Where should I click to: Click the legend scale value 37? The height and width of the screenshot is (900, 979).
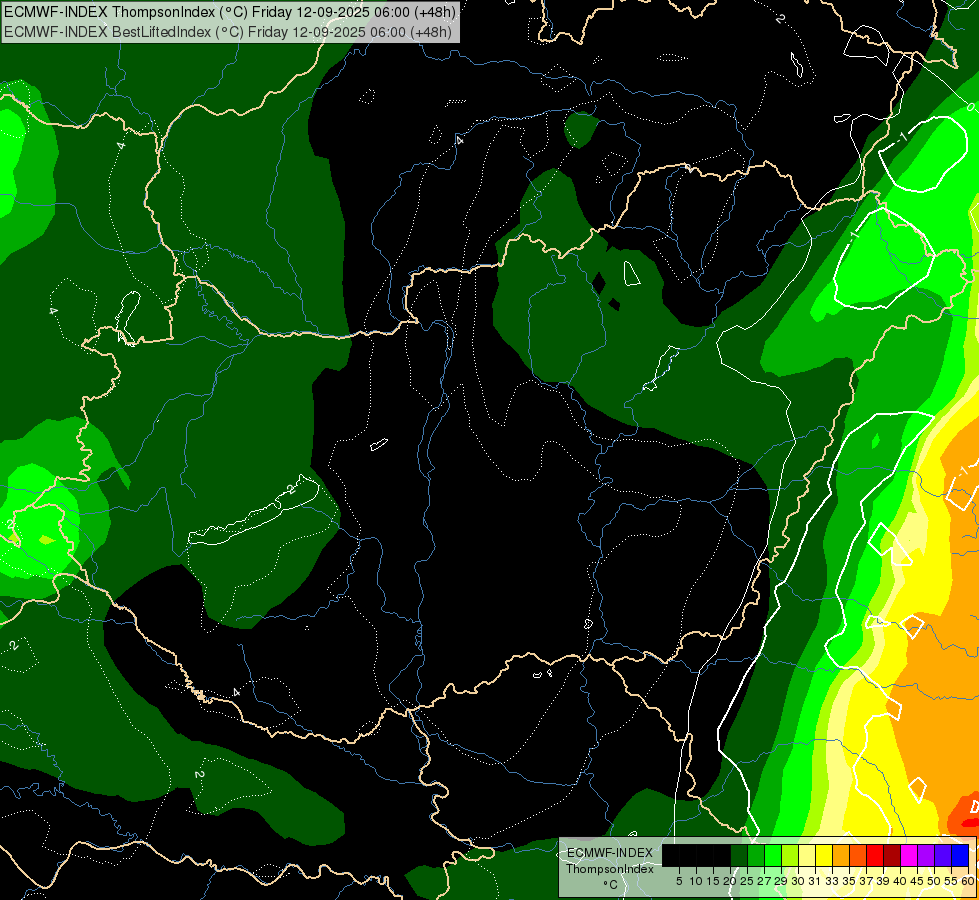866,881
